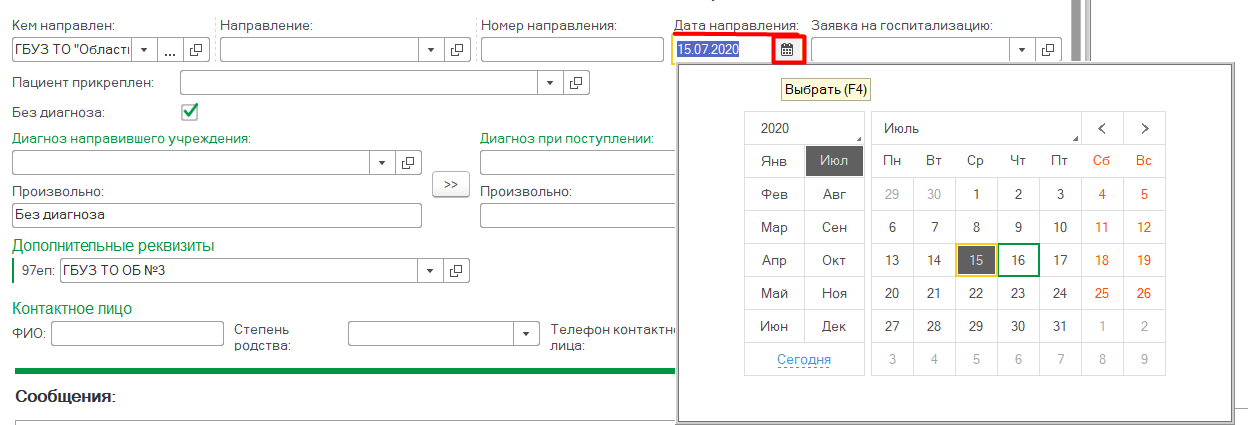Click ellipsis button in Кем направлен field
Image resolution: width=1248 pixels, height=425 pixels.
(170, 49)
